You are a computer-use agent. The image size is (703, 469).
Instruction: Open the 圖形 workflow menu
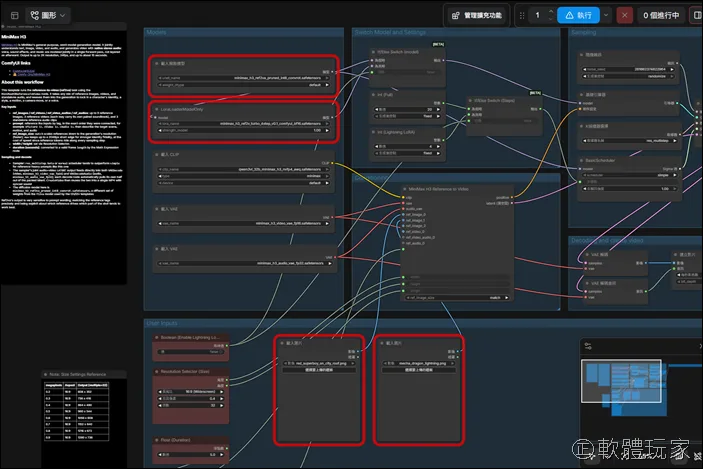[48, 15]
